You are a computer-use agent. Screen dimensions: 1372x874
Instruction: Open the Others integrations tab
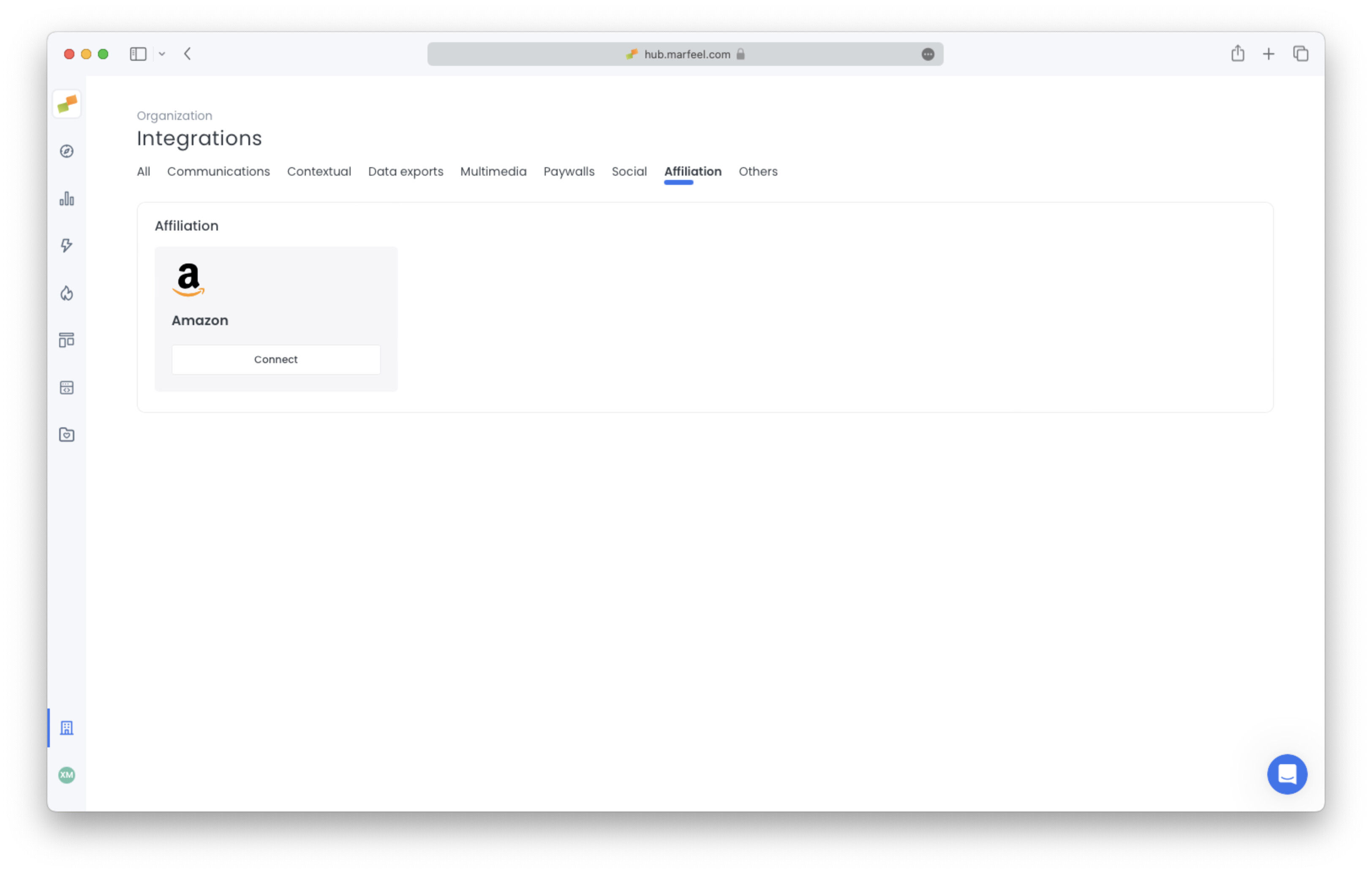coord(758,171)
